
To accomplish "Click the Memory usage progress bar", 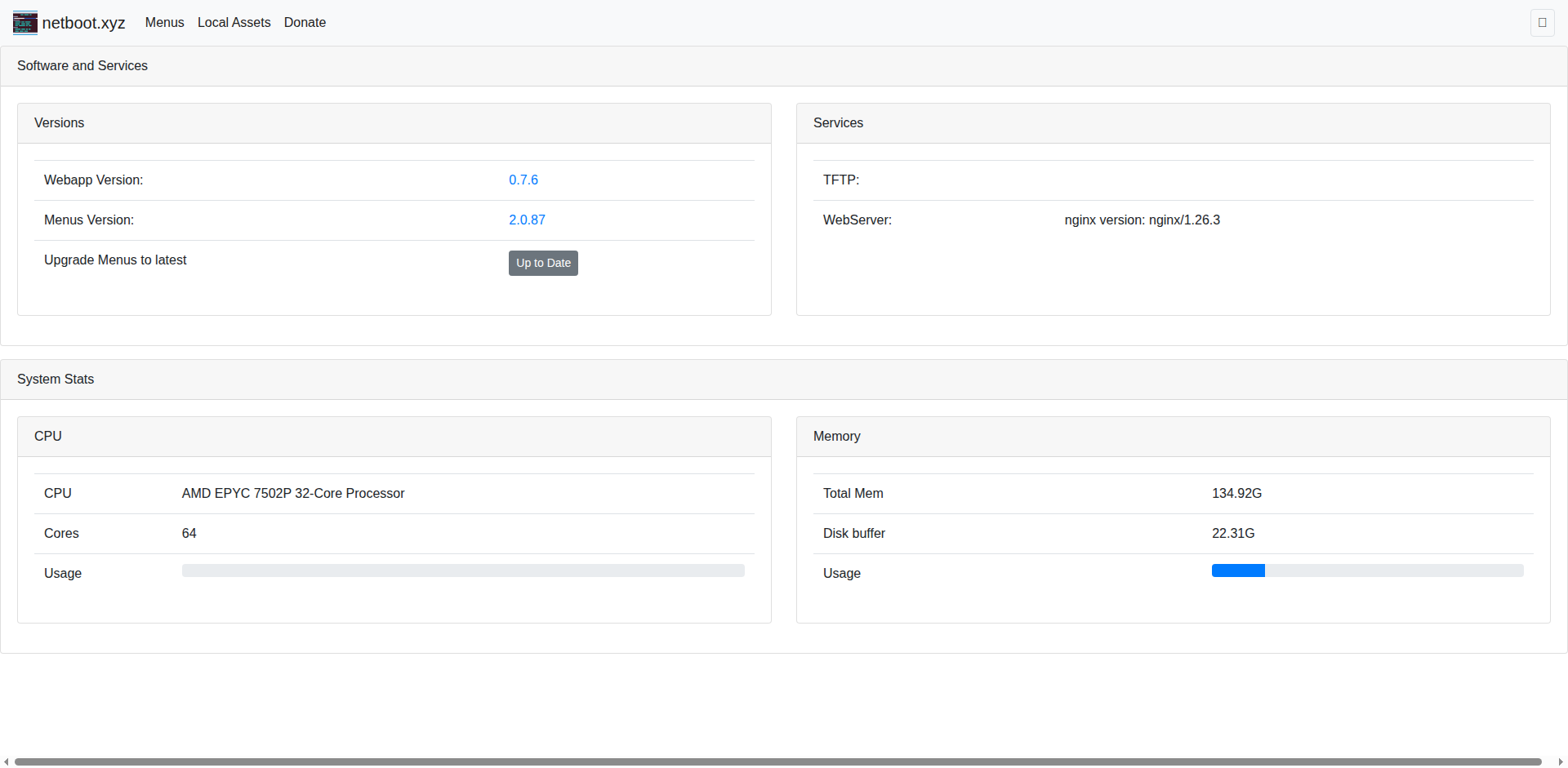I will click(1367, 570).
